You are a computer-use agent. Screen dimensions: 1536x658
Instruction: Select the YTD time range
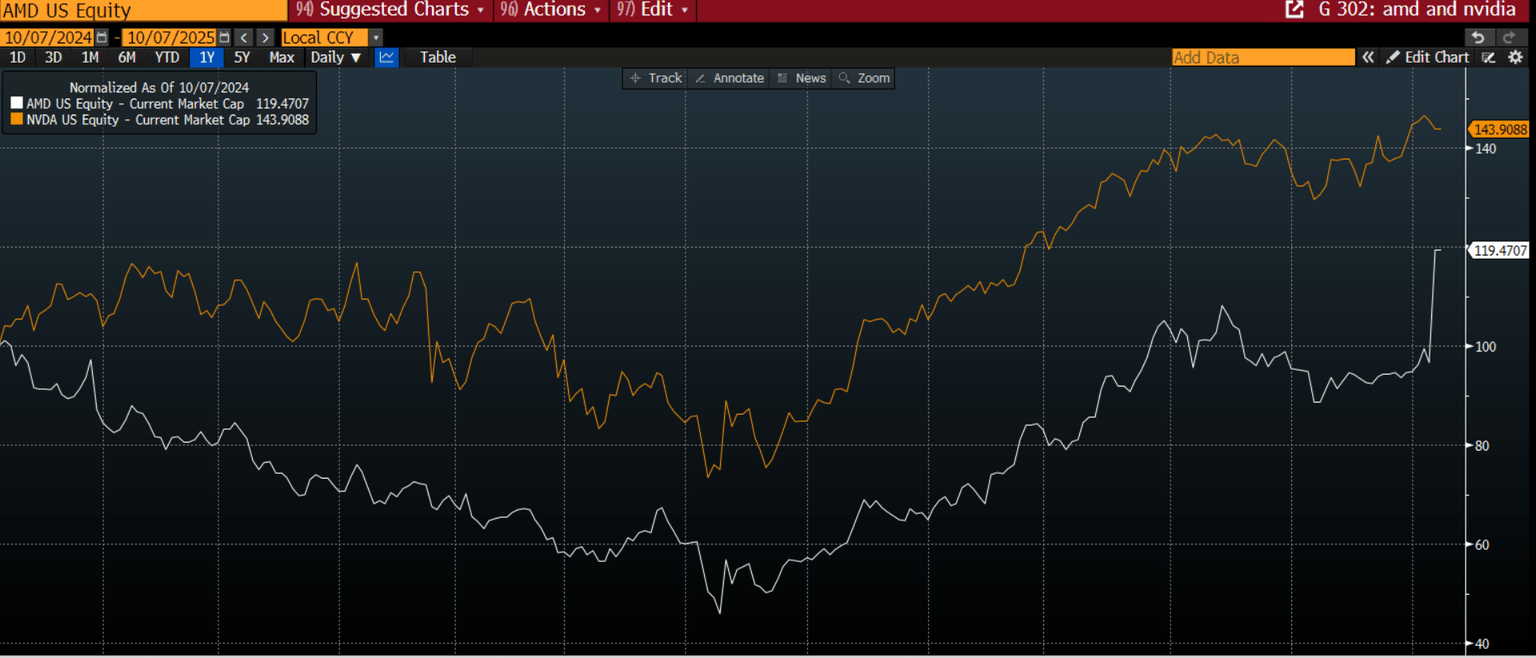(166, 57)
